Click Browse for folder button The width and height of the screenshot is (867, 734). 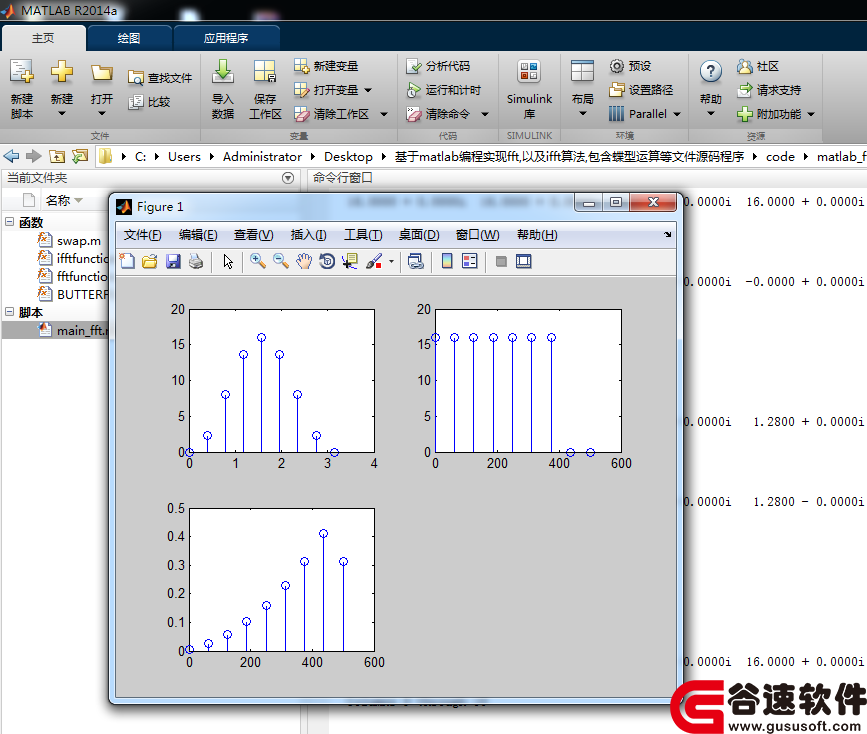pyautogui.click(x=80, y=157)
